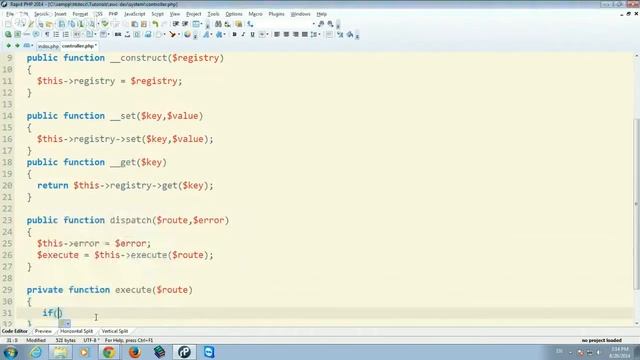Click the zoom magnifier icon at toolbar right
This screenshot has width=640, height=360.
330,24
